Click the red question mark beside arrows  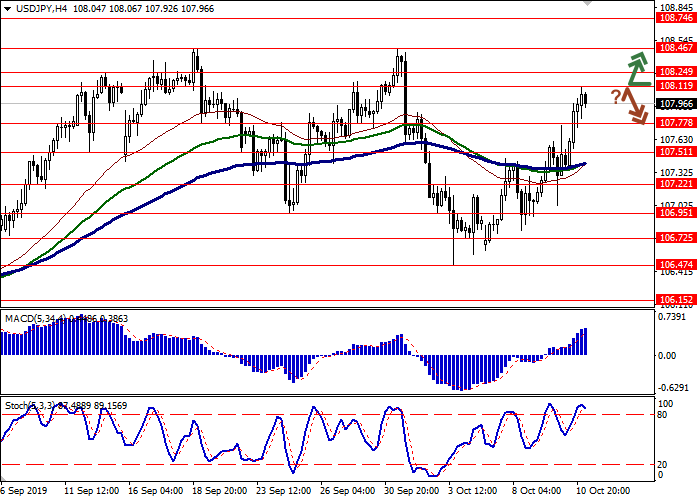coord(616,98)
